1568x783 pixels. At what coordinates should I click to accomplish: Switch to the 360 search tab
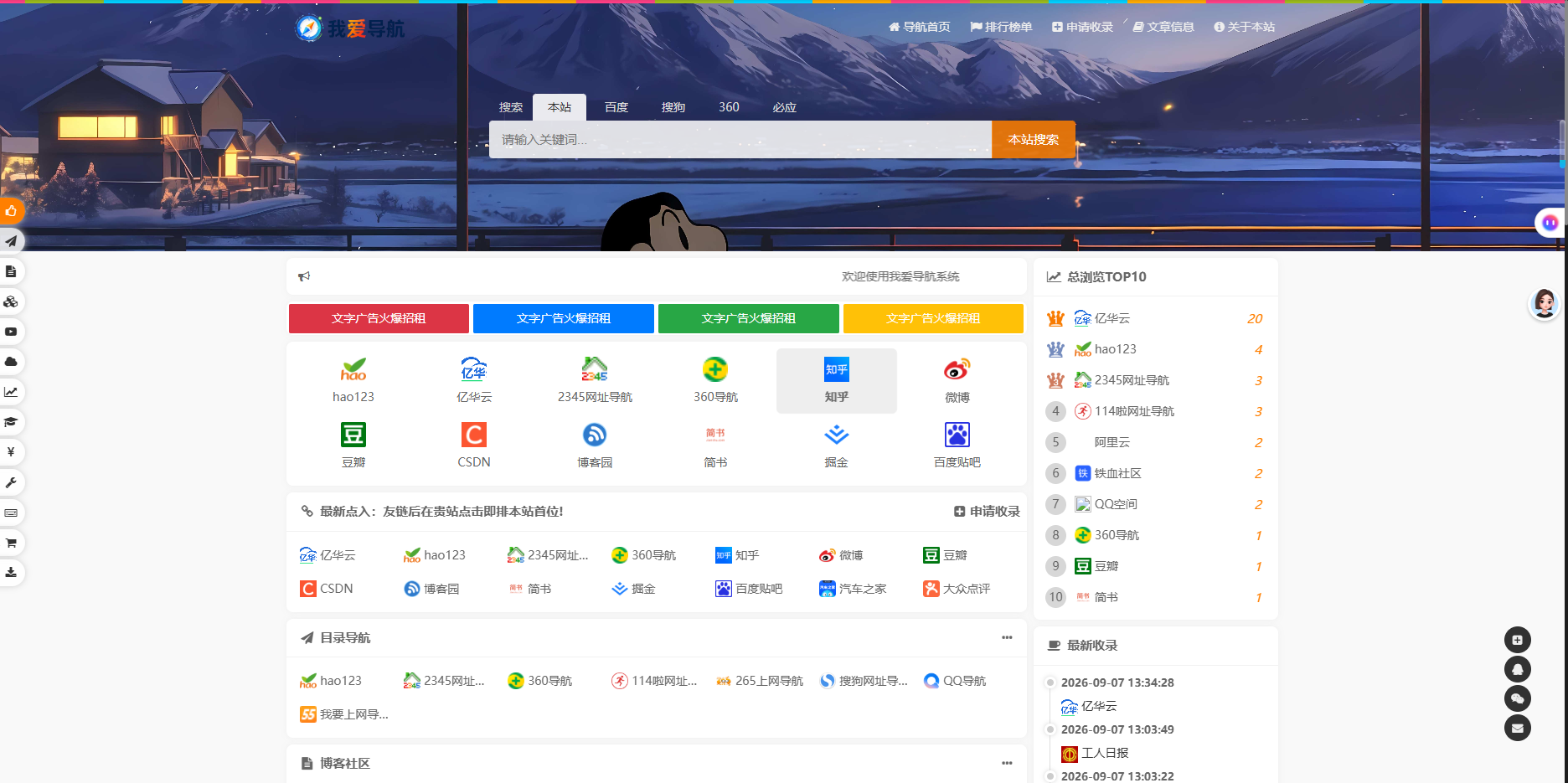pos(729,107)
